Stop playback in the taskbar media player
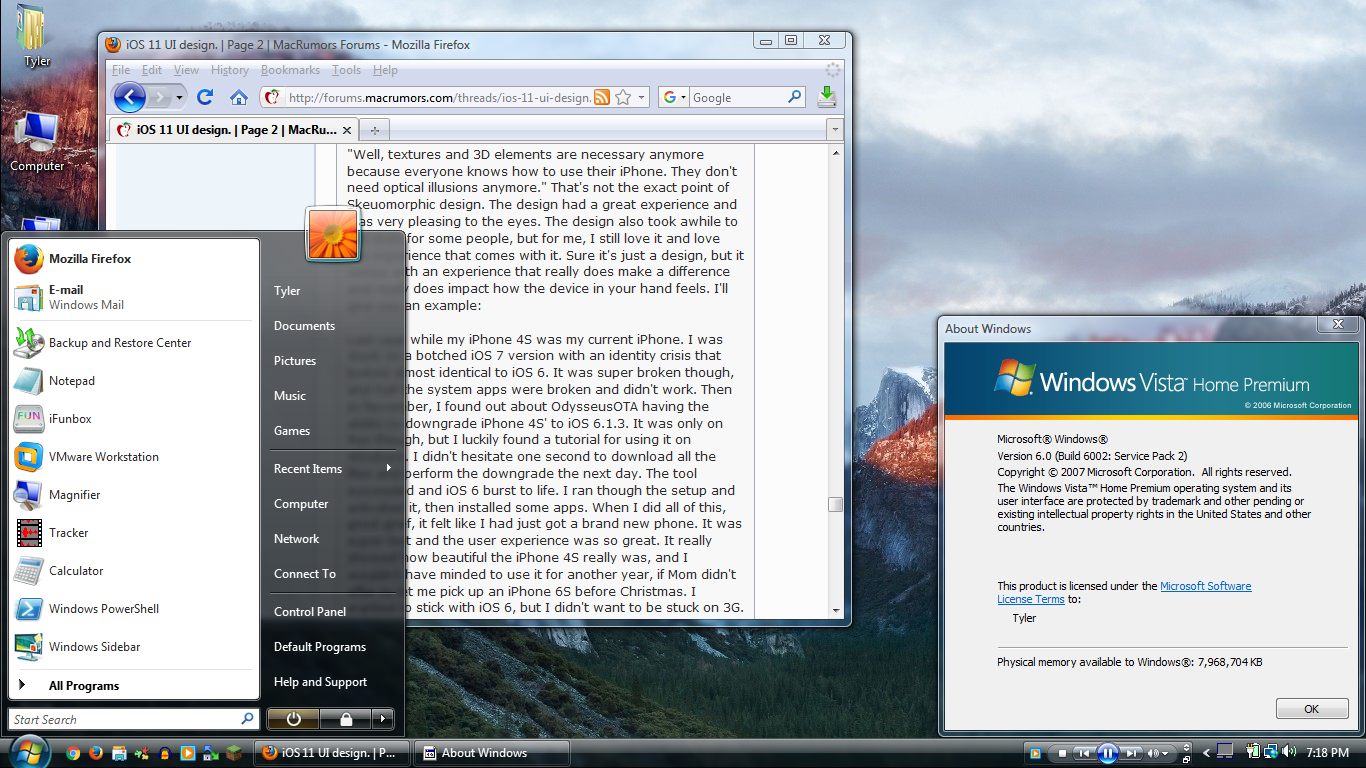This screenshot has width=1366, height=768. [1062, 753]
